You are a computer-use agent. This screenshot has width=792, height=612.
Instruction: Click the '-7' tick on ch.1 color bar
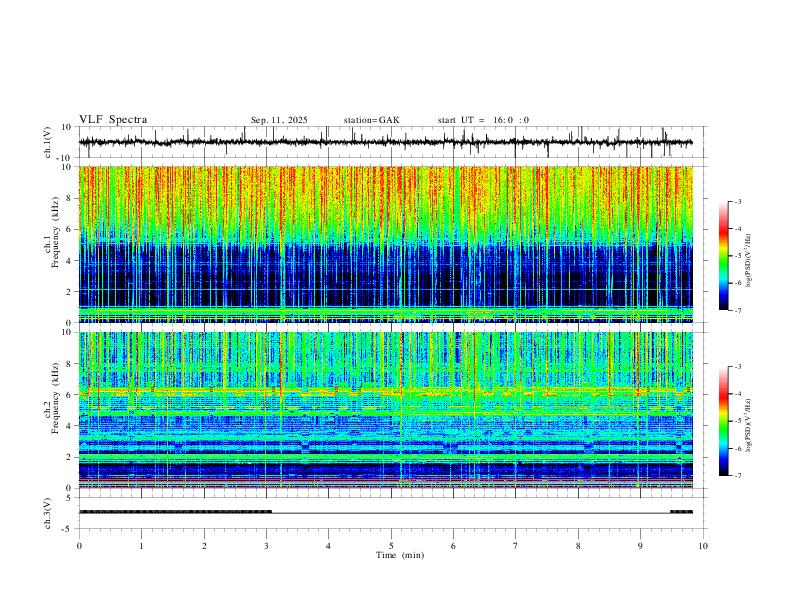click(738, 311)
